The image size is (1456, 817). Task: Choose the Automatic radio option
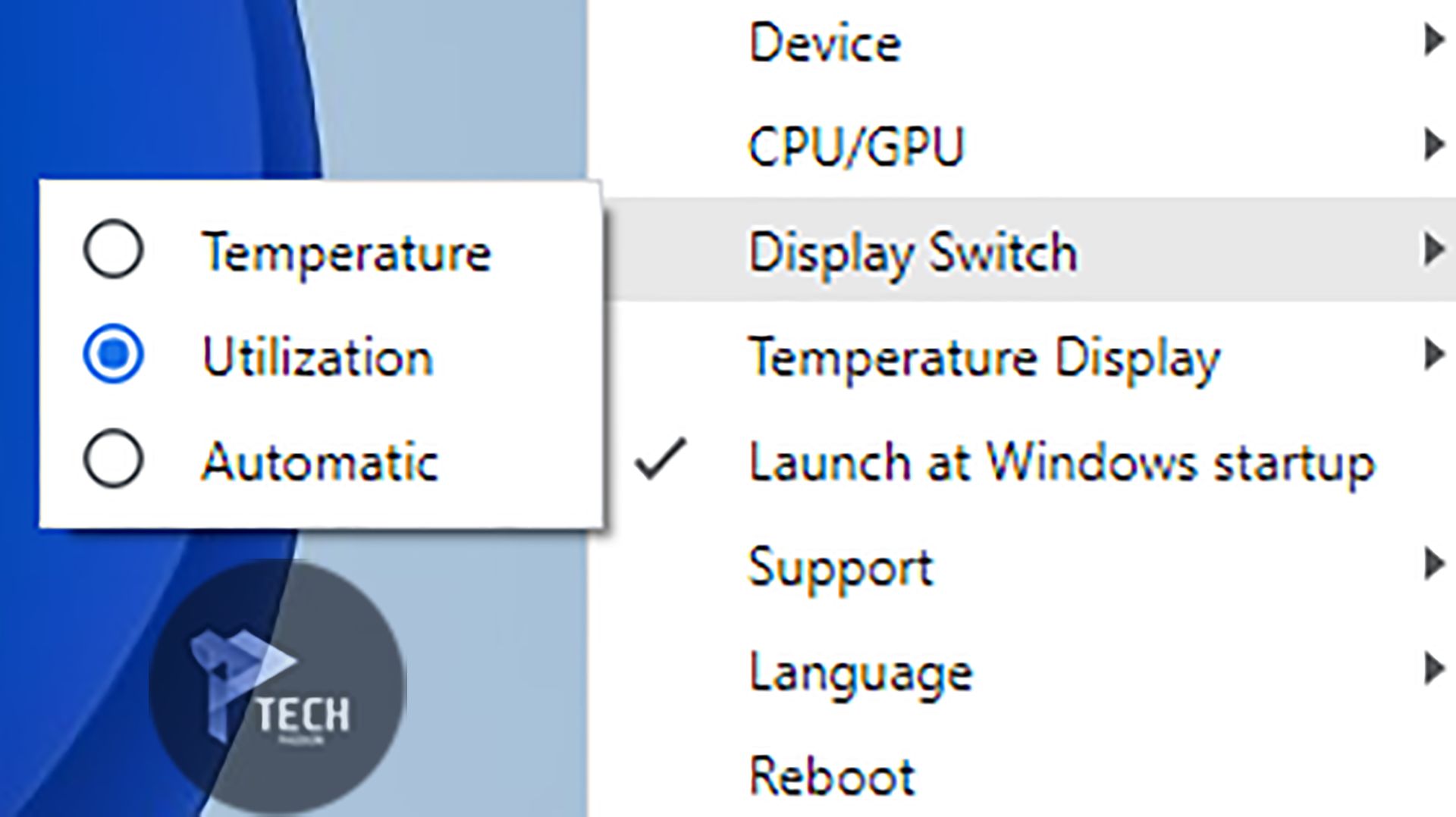(x=113, y=459)
